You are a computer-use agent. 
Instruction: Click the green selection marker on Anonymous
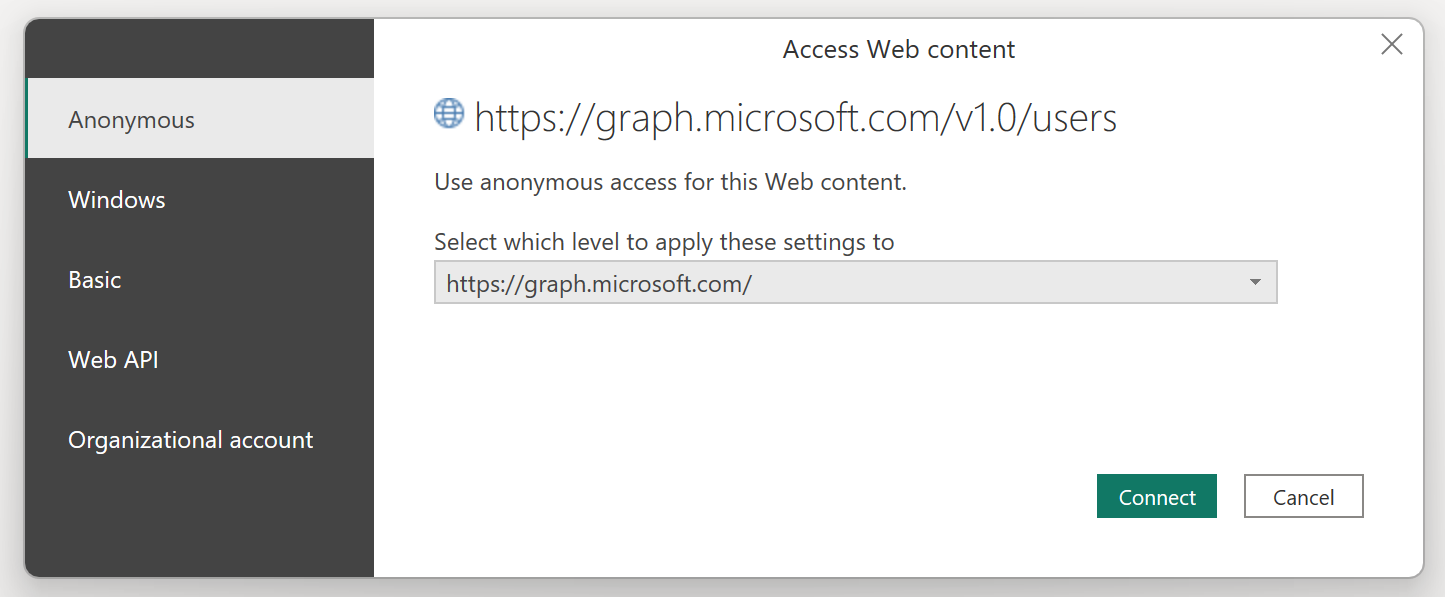(27, 119)
